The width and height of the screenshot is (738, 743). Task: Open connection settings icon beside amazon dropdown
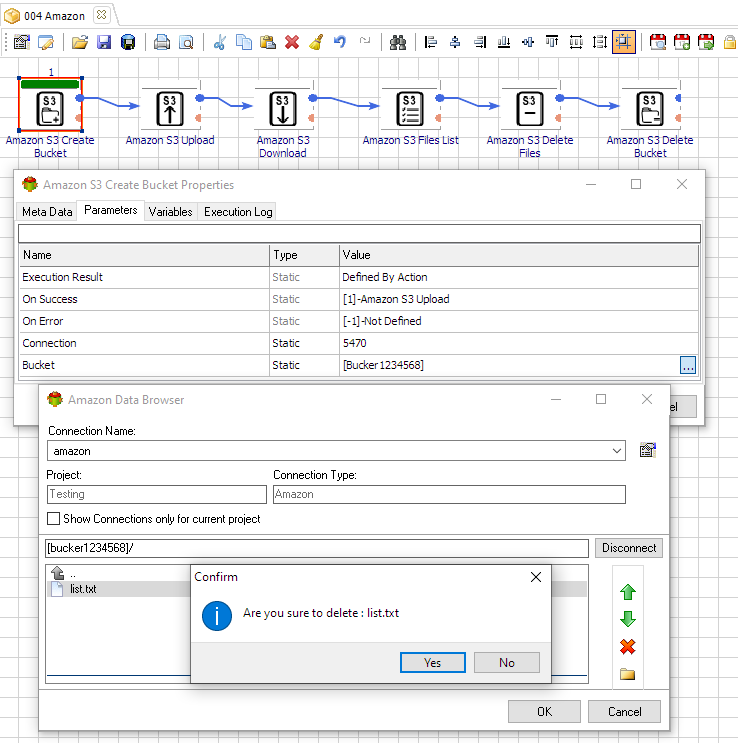point(647,450)
